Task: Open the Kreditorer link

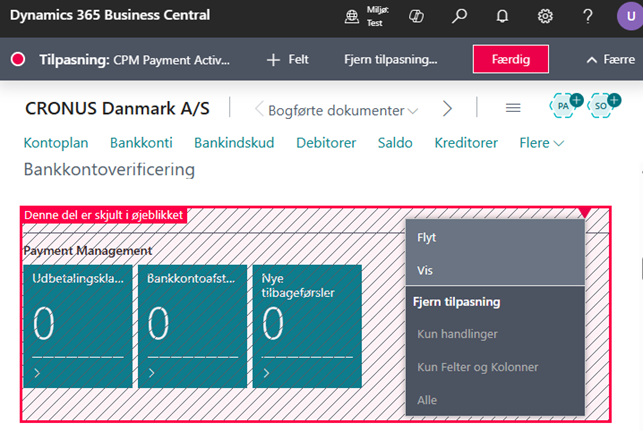Action: [466, 143]
